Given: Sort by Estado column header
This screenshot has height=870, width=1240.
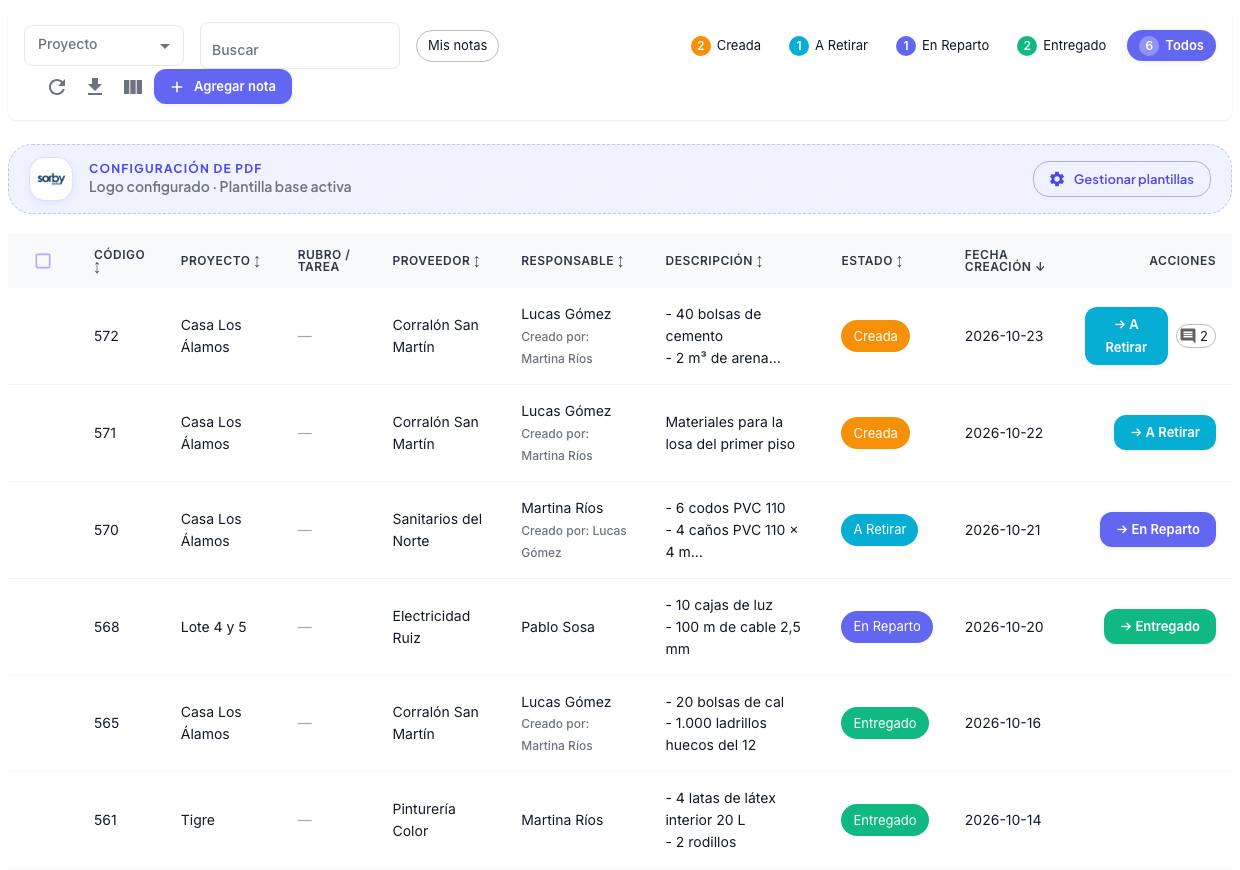Looking at the screenshot, I should point(872,261).
